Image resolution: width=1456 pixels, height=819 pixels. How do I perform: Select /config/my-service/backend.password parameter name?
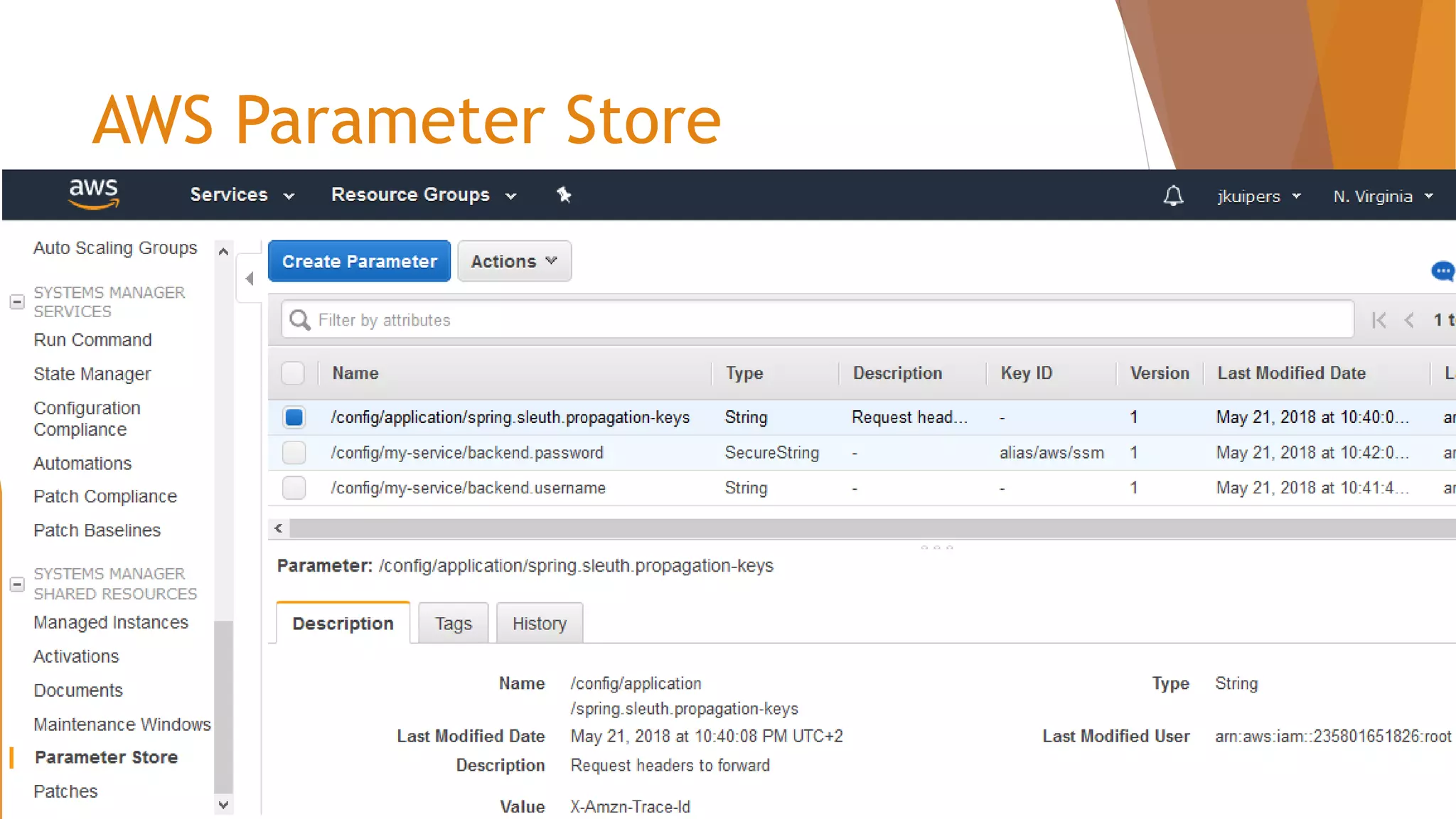(x=467, y=453)
